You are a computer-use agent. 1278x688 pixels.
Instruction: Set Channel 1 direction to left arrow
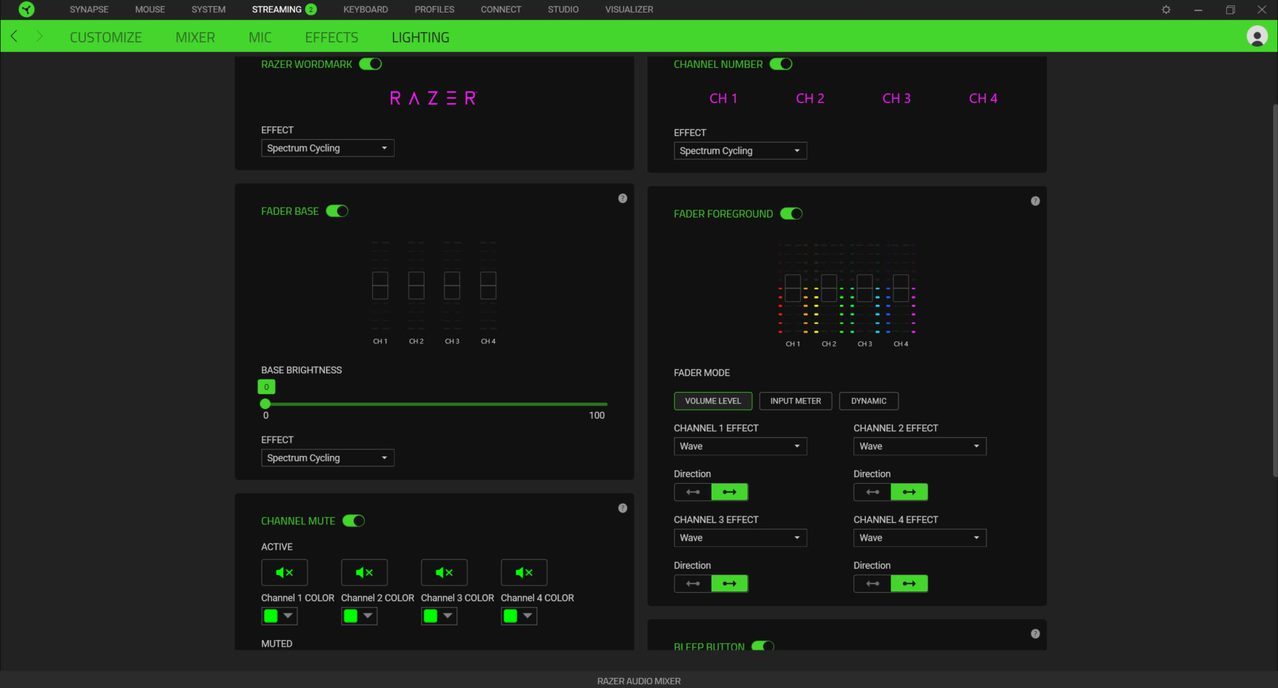click(x=692, y=492)
